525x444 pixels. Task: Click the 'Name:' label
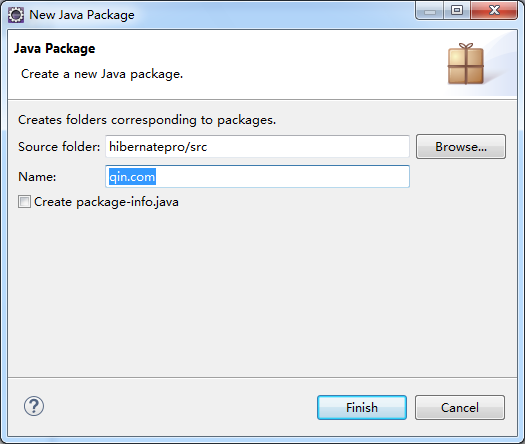click(37, 177)
